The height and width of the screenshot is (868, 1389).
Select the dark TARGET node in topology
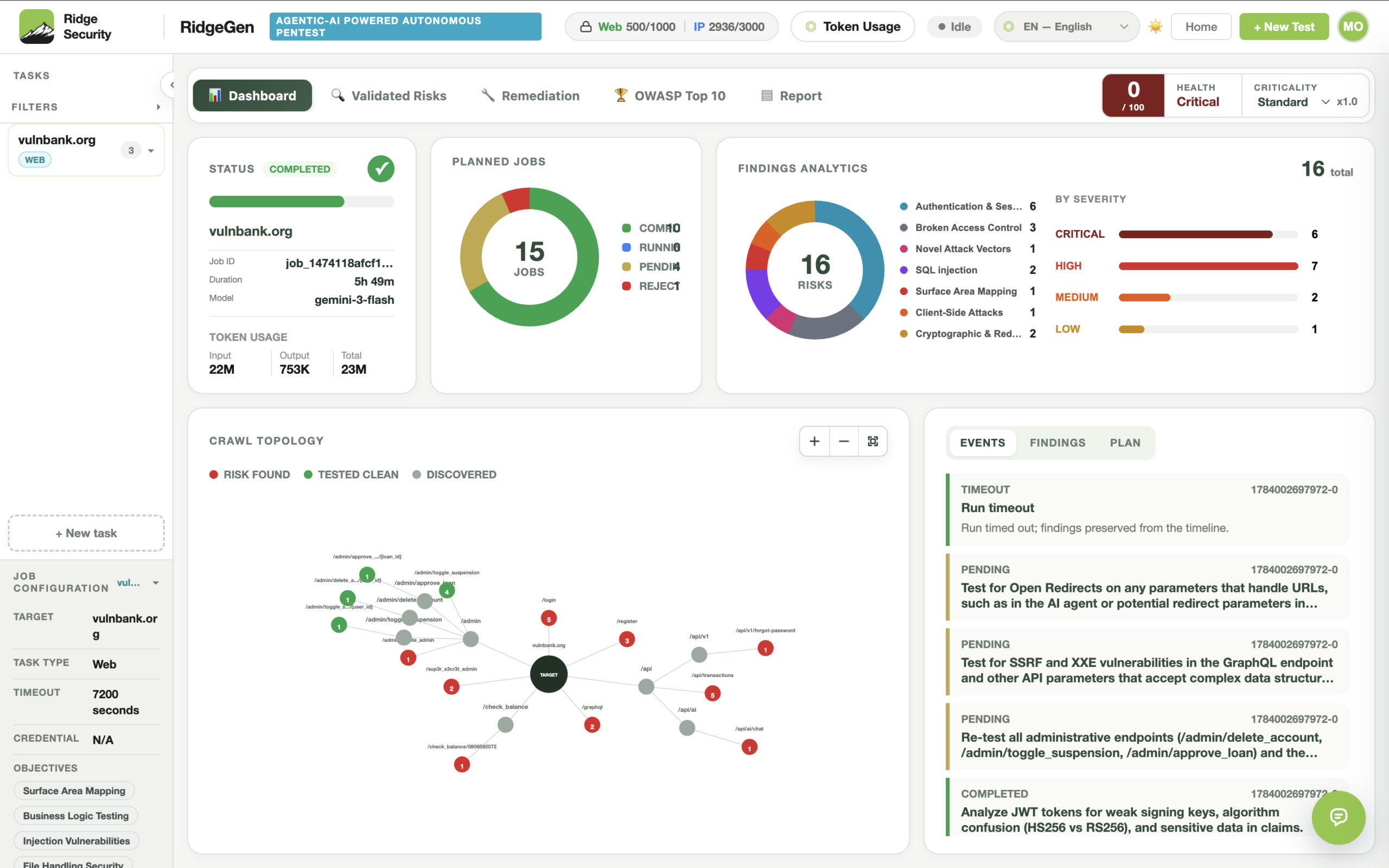click(549, 674)
